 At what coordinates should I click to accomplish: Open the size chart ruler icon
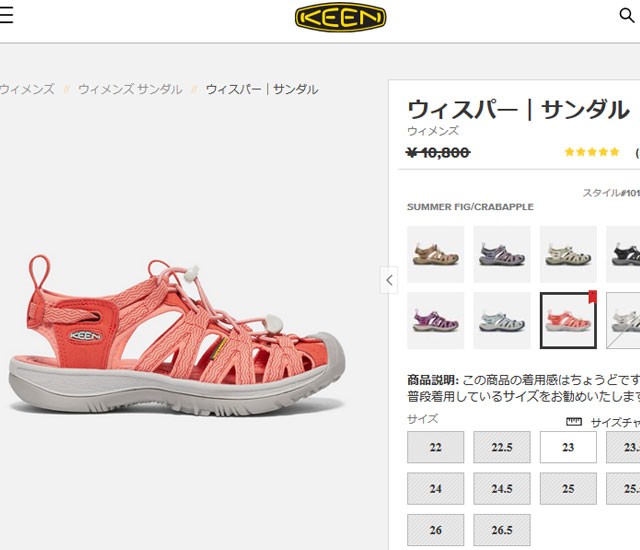tap(573, 421)
